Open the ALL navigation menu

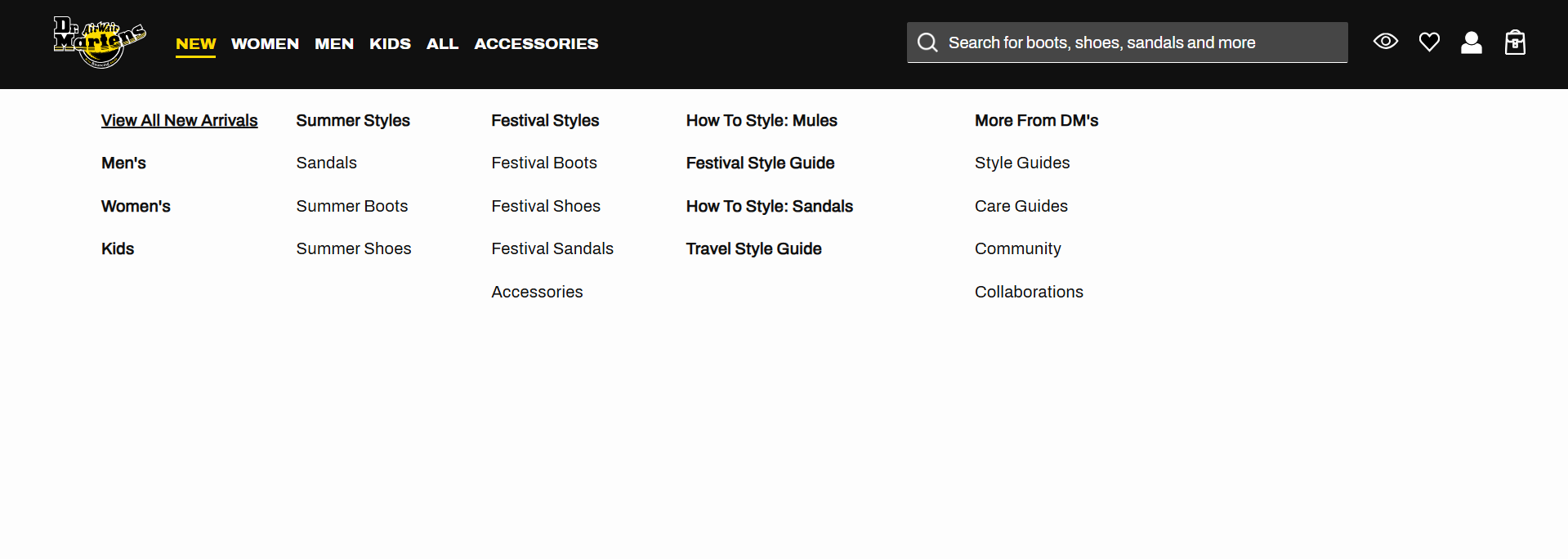[x=442, y=43]
